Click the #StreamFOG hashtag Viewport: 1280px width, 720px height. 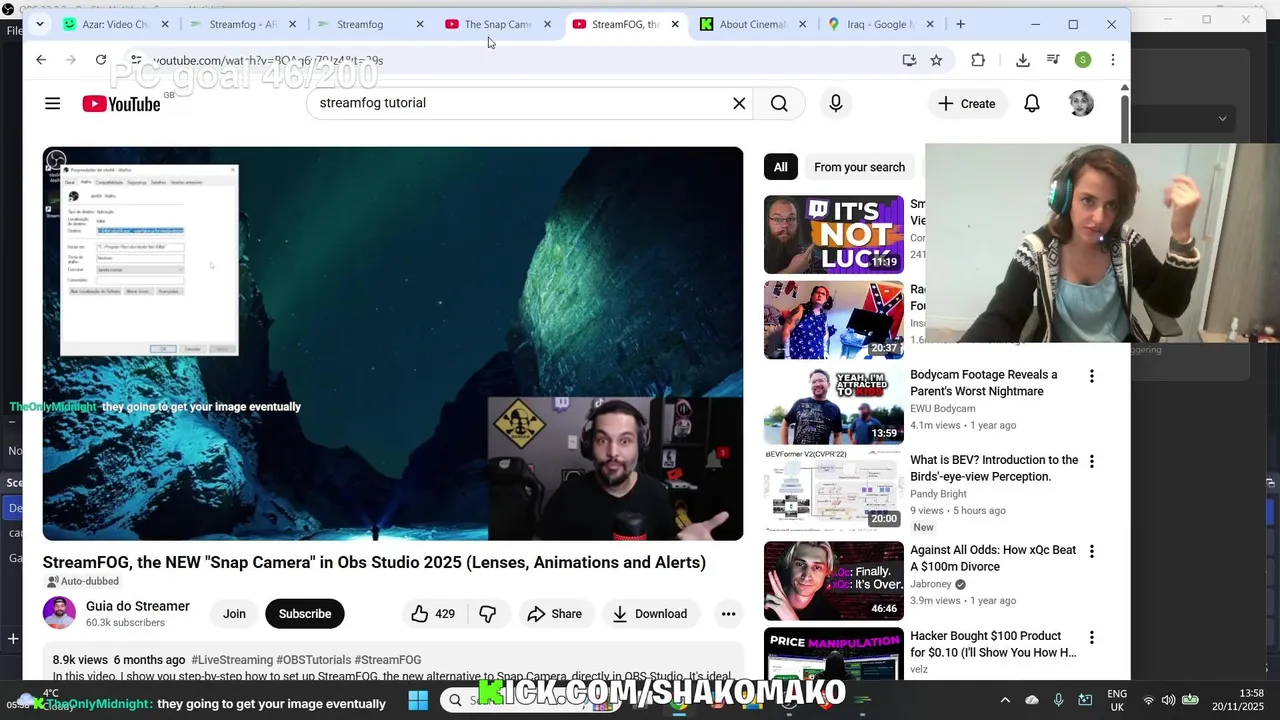(x=388, y=660)
